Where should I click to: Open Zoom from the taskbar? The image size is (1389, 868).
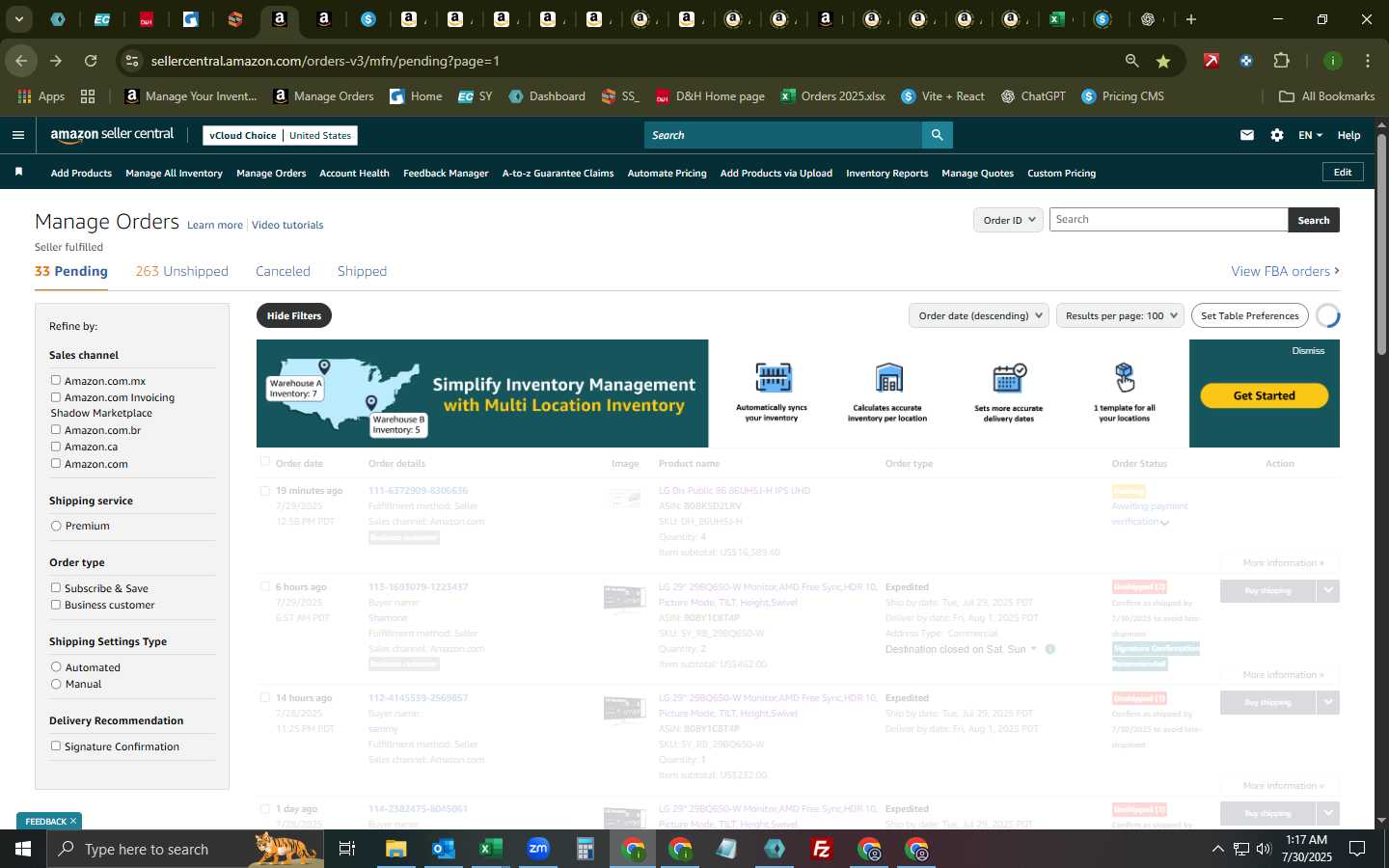(x=537, y=849)
